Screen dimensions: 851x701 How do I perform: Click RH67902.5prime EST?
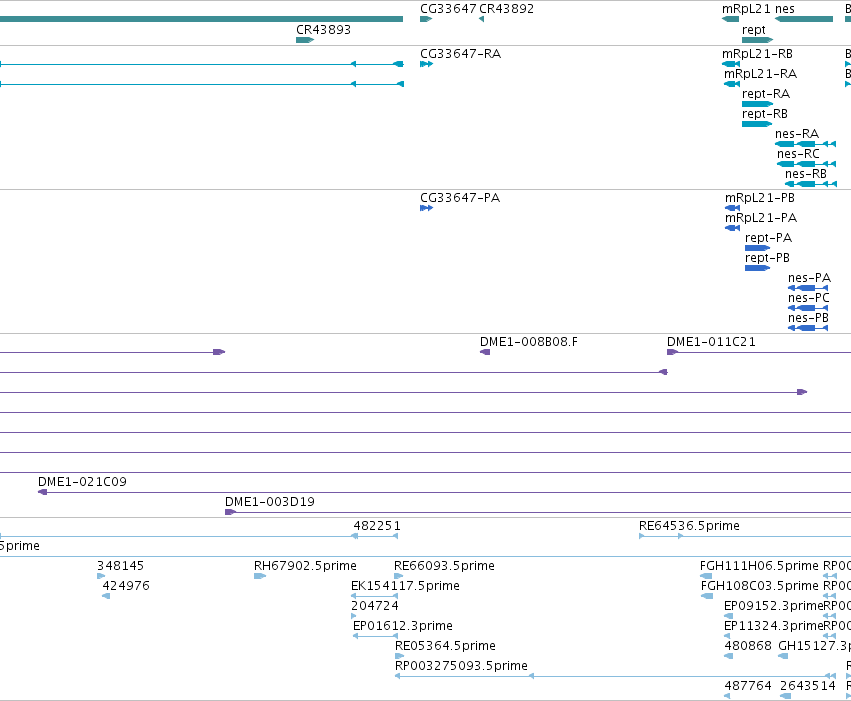pos(305,566)
